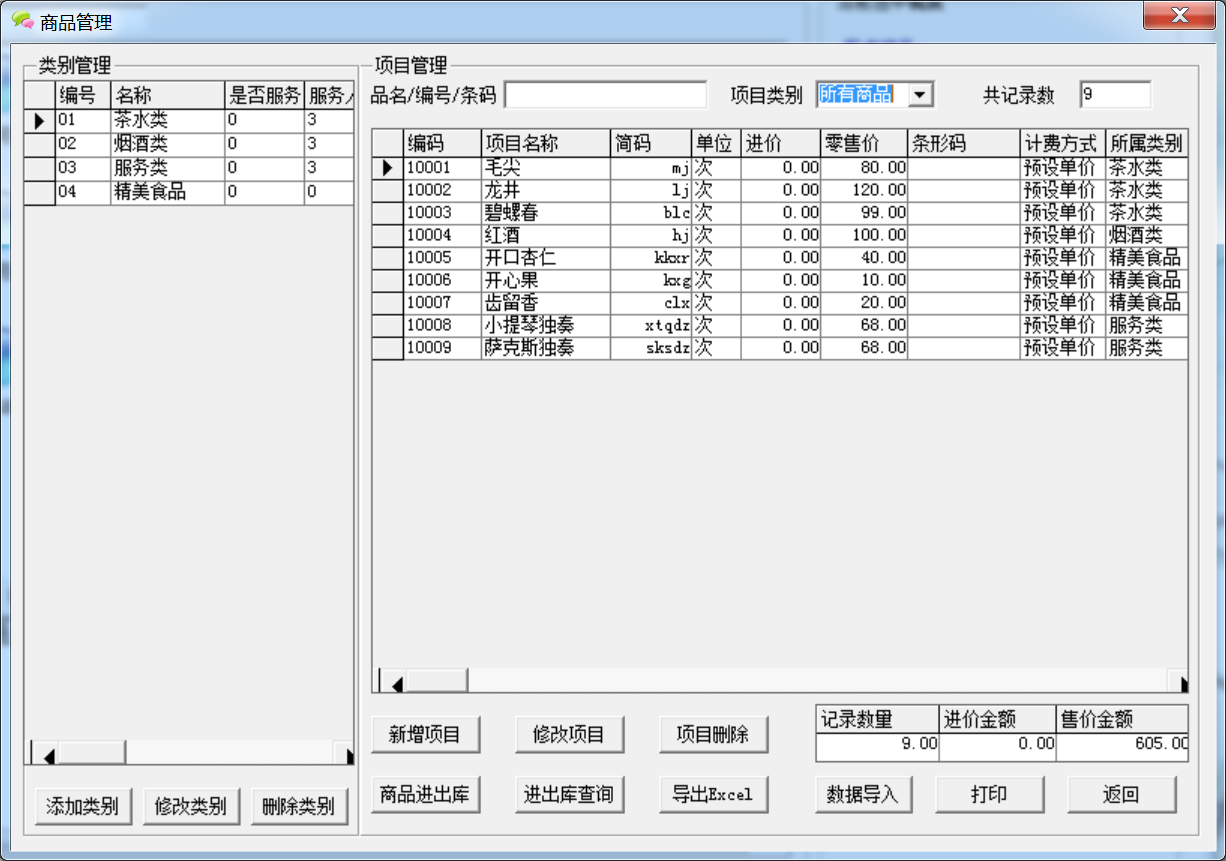Click short code cell blc
This screenshot has width=1226, height=861.
[651, 213]
